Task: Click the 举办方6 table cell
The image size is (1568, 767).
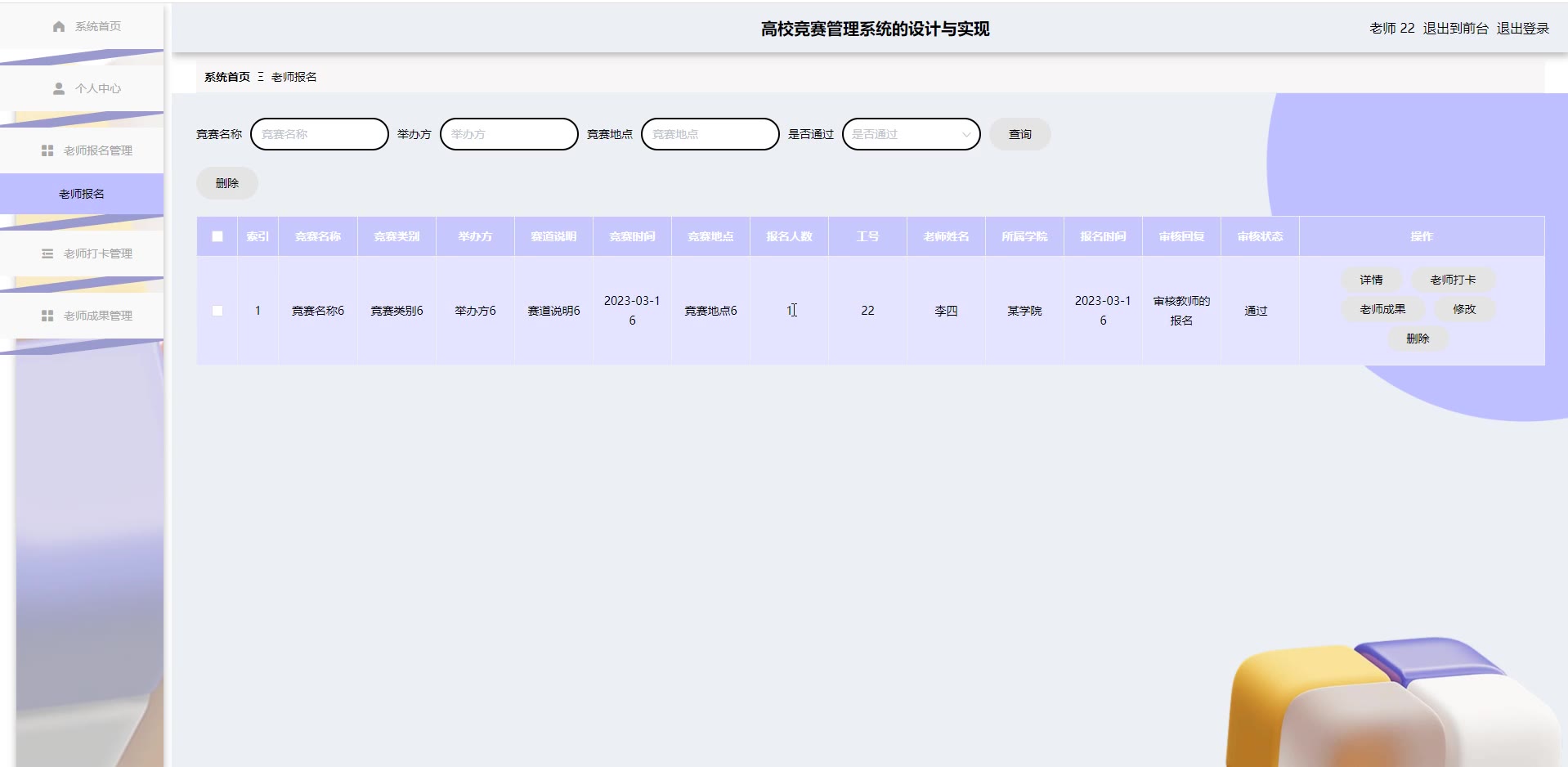Action: (475, 311)
